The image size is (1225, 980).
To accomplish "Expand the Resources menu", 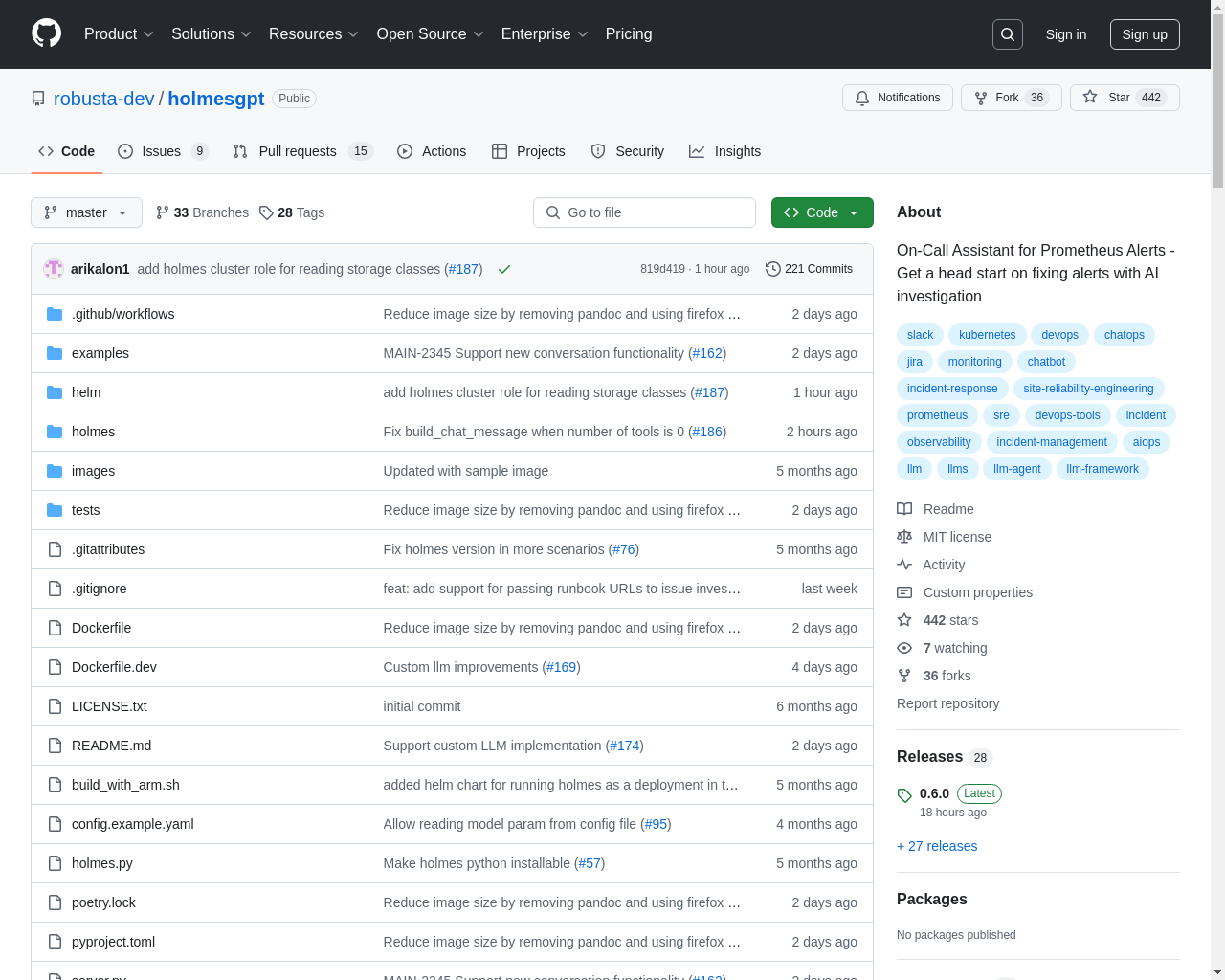I will [314, 33].
